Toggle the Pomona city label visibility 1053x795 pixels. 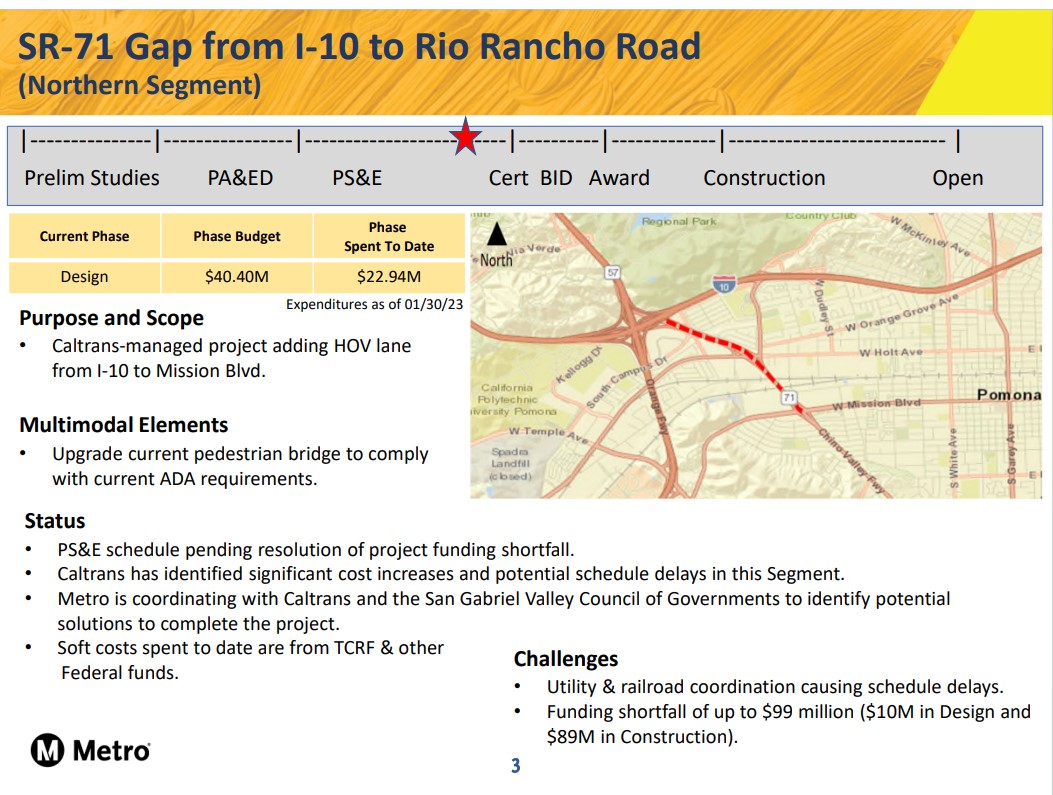1011,395
